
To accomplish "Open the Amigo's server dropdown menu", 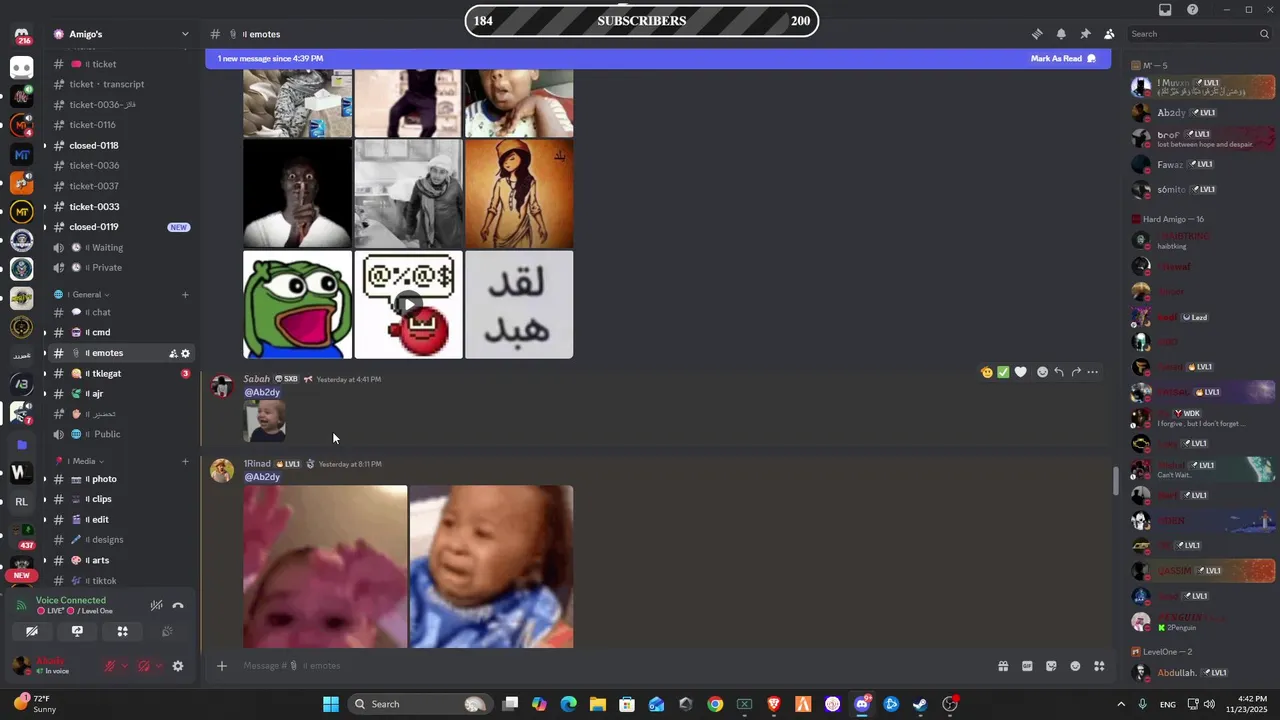I will (185, 34).
